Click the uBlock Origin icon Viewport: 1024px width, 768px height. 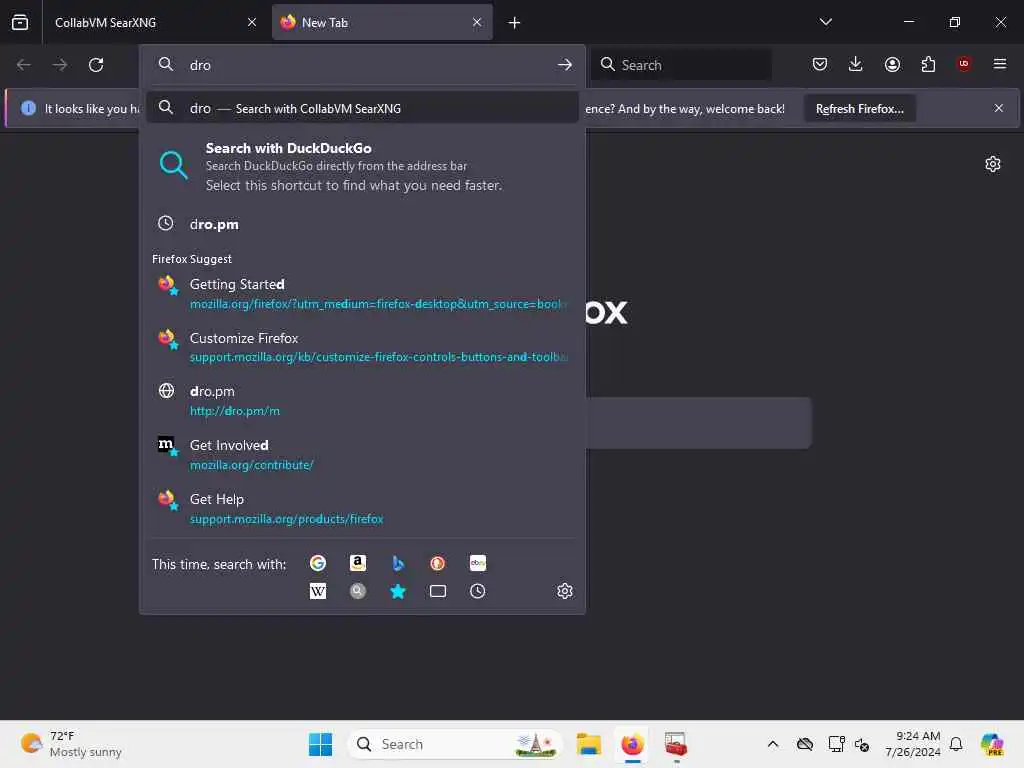964,64
